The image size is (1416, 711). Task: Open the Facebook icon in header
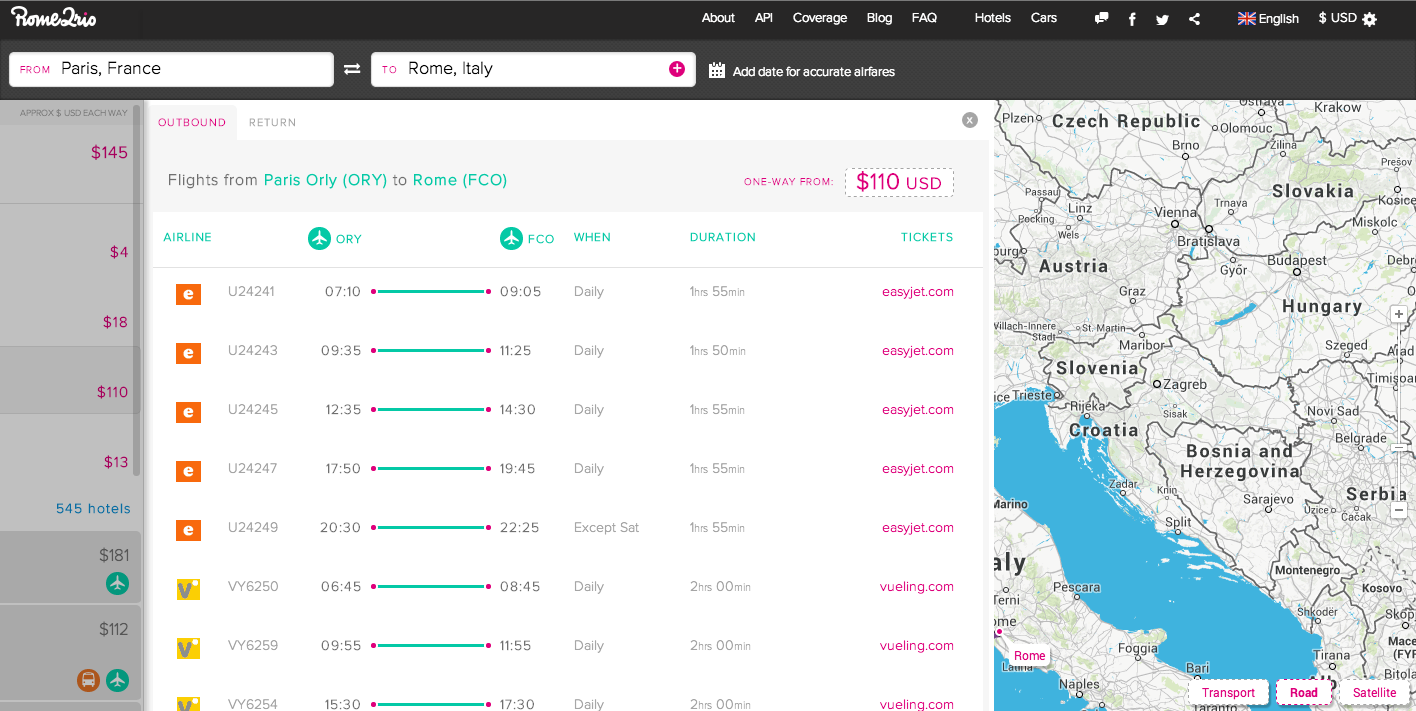[1132, 19]
